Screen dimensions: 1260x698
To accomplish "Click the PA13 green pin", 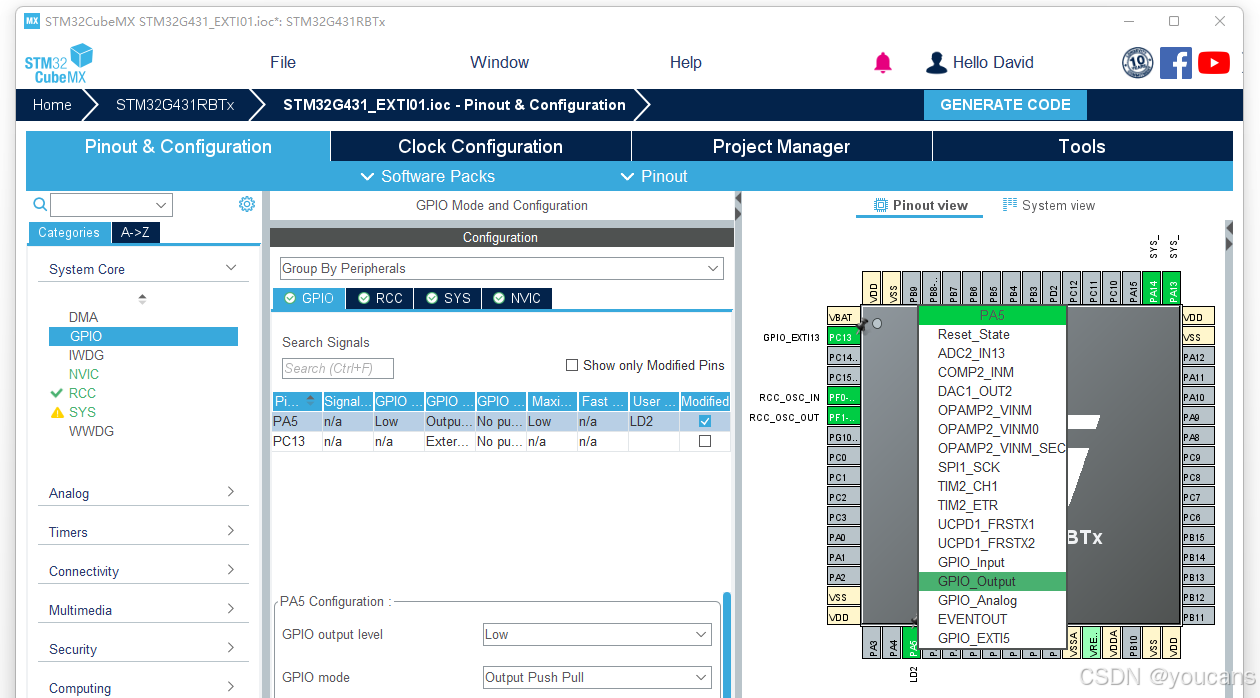I will point(1172,286).
